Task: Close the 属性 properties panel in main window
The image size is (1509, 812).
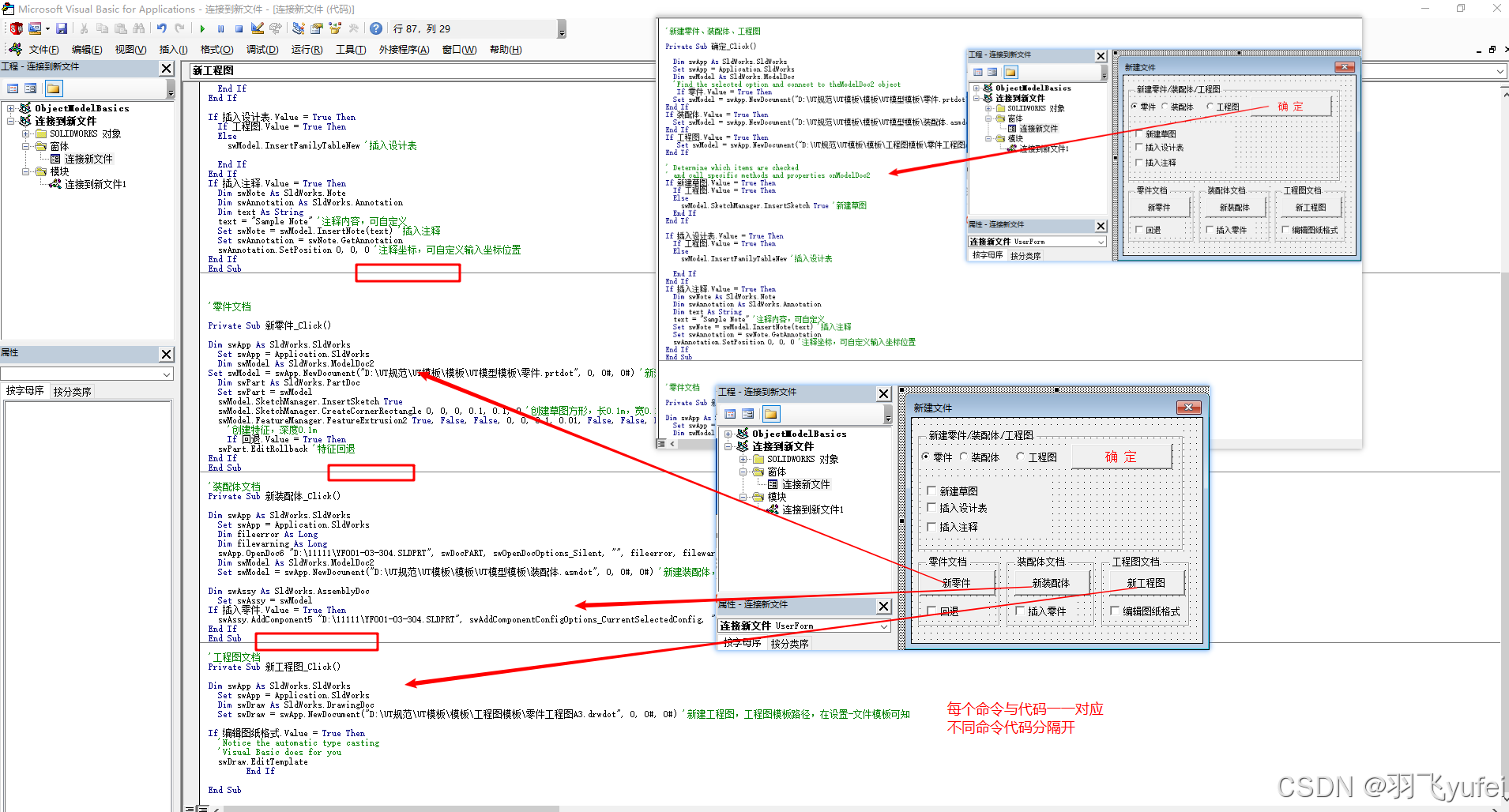Action: (x=167, y=354)
